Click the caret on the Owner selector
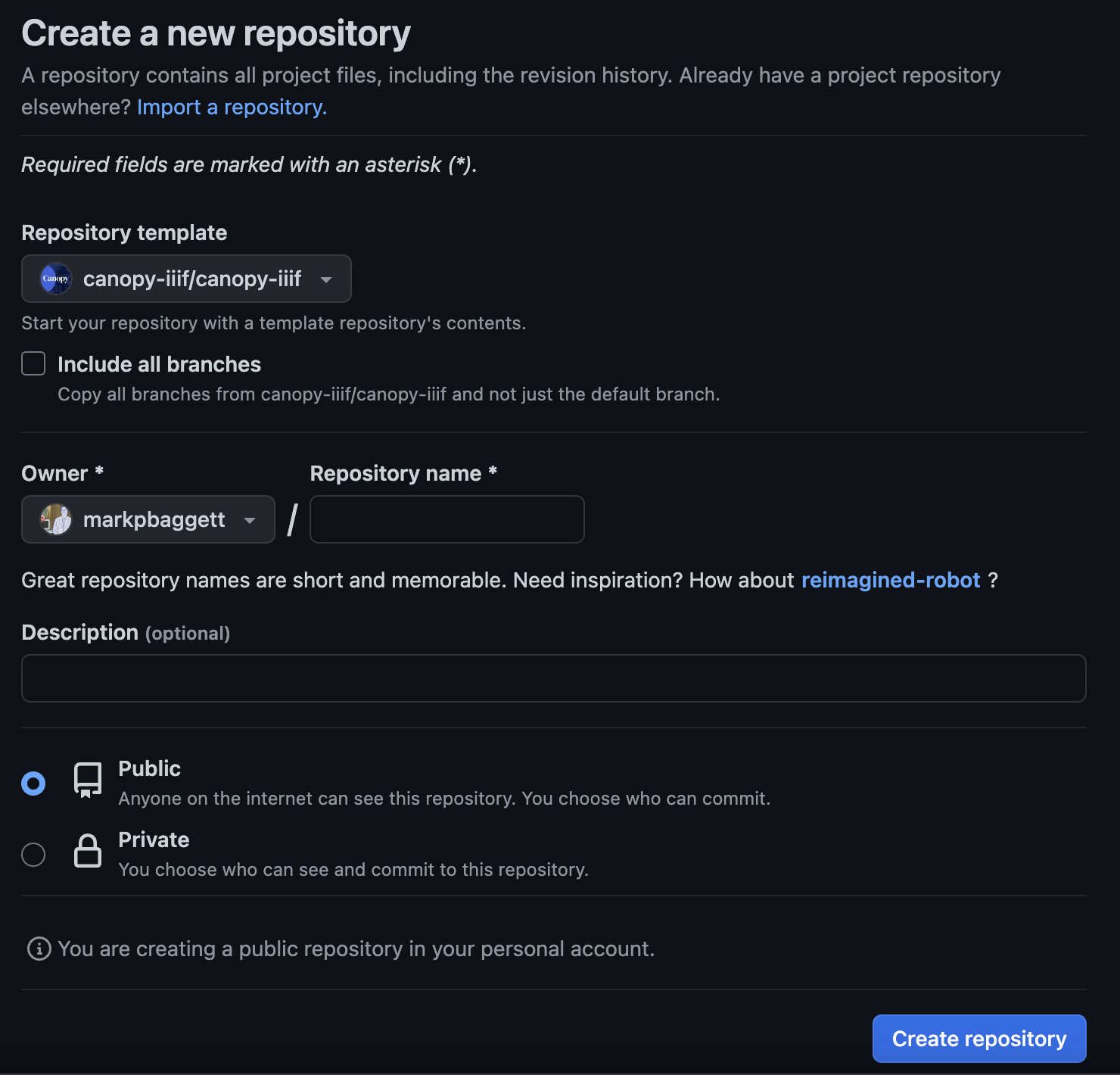The image size is (1120, 1075). pos(250,519)
